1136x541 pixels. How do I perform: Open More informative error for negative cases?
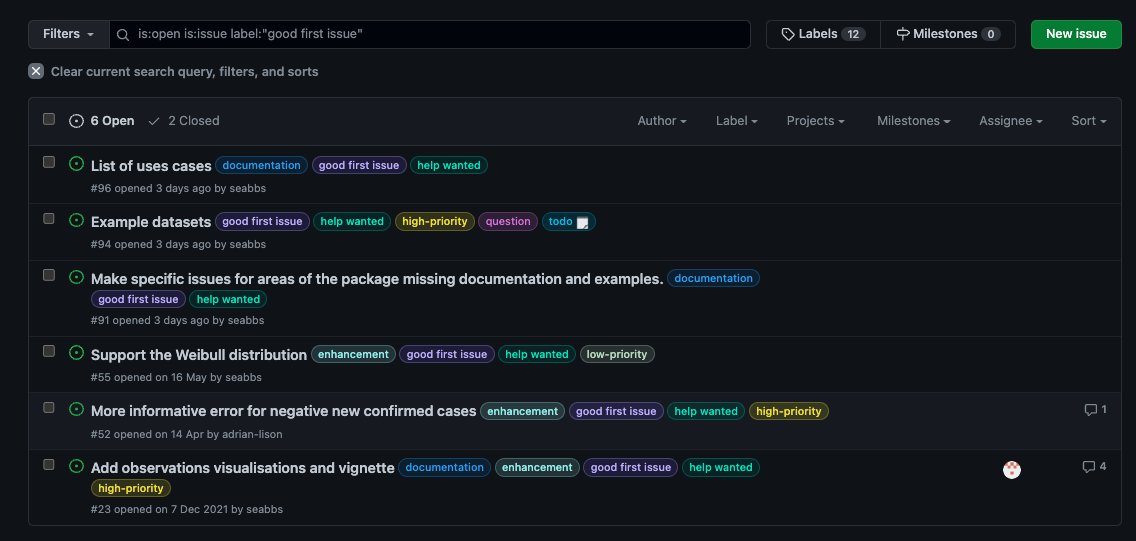(x=283, y=411)
